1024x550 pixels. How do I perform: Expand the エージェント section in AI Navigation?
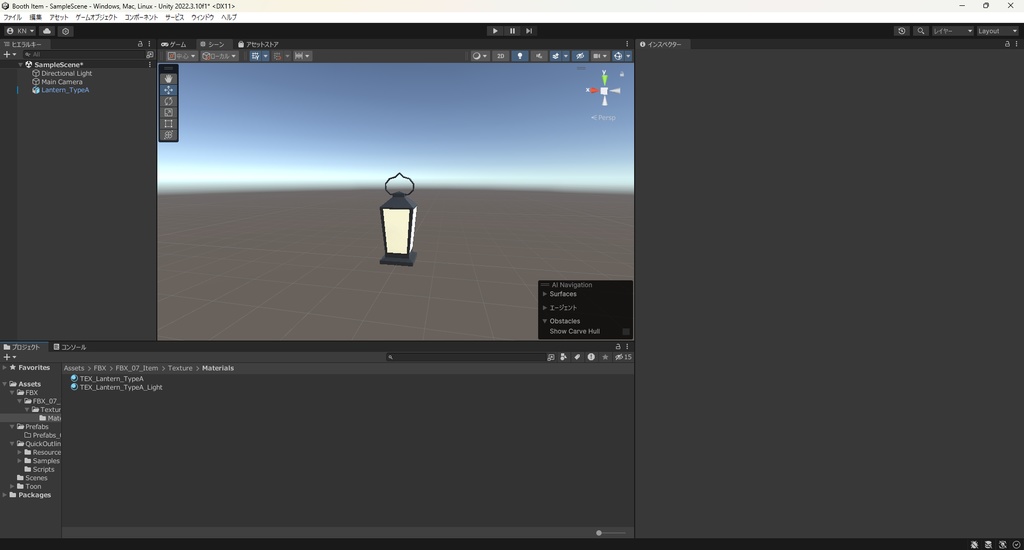(545, 308)
